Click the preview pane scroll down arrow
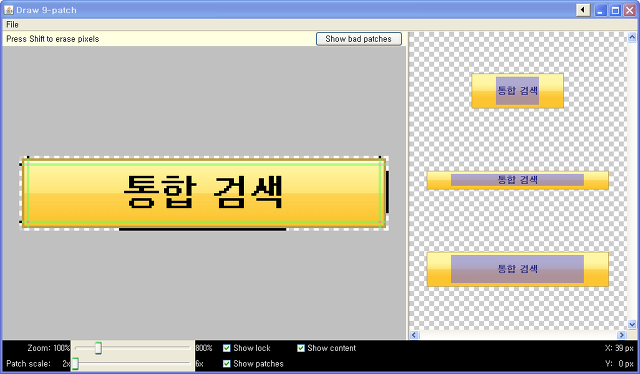This screenshot has width=640, height=374. [632, 325]
